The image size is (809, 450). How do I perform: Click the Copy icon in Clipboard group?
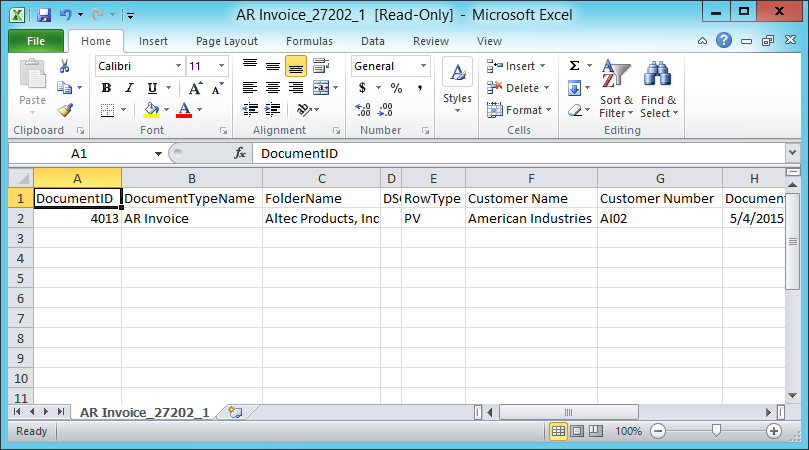[x=64, y=88]
